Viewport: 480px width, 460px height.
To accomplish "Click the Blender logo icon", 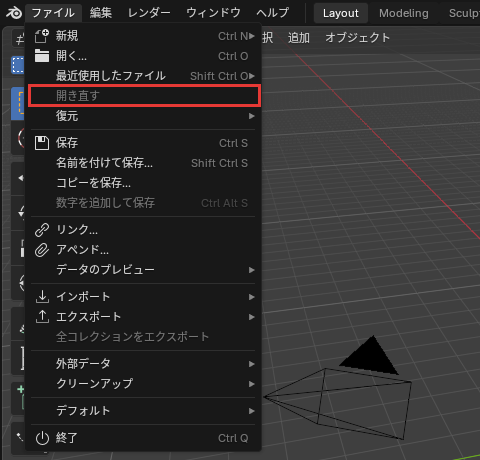I will click(x=14, y=13).
